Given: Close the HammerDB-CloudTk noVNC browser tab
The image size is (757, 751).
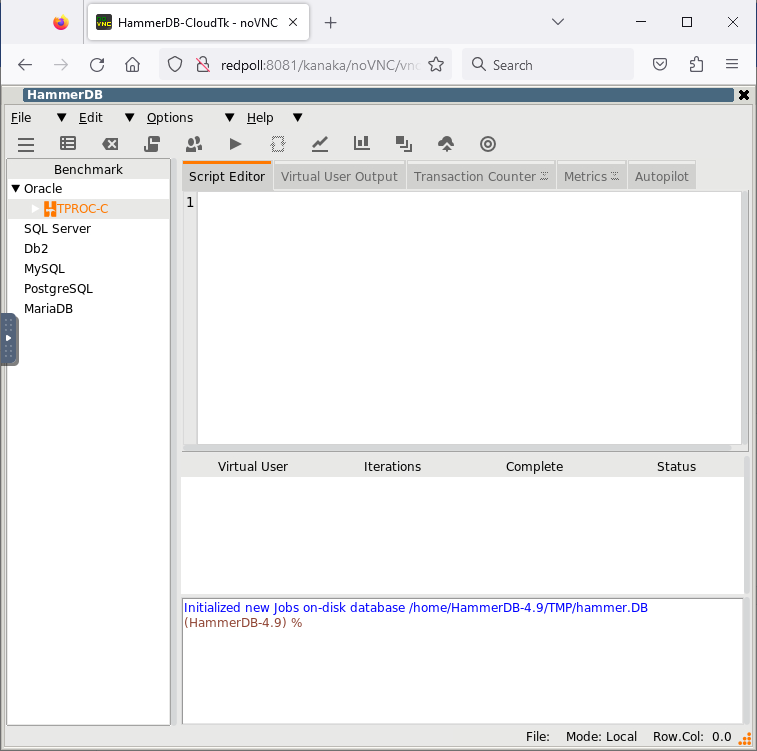Looking at the screenshot, I should pyautogui.click(x=293, y=22).
